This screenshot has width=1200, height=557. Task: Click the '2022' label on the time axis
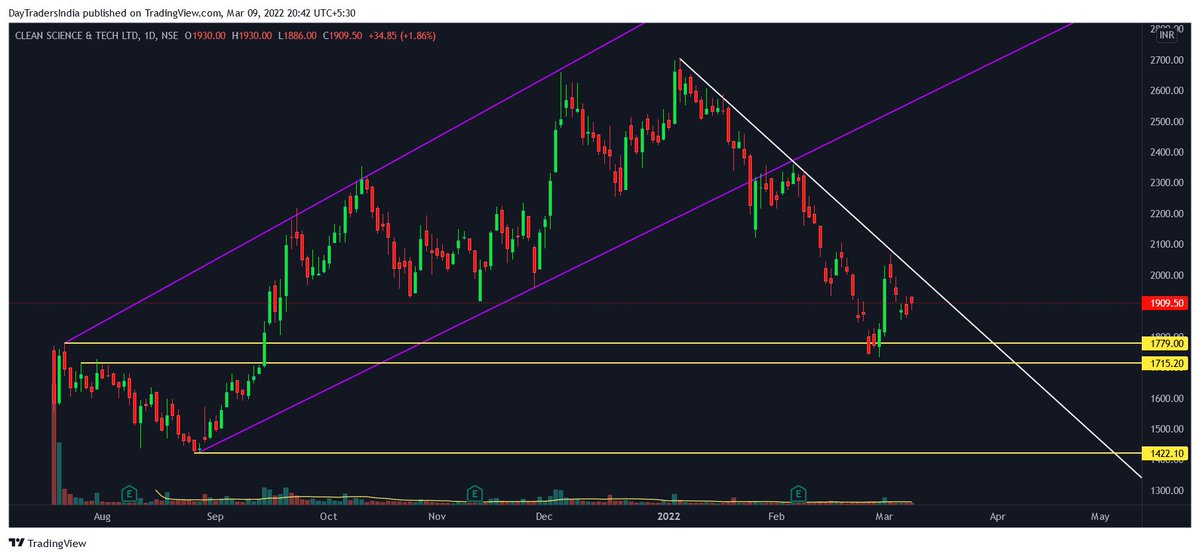(x=670, y=517)
